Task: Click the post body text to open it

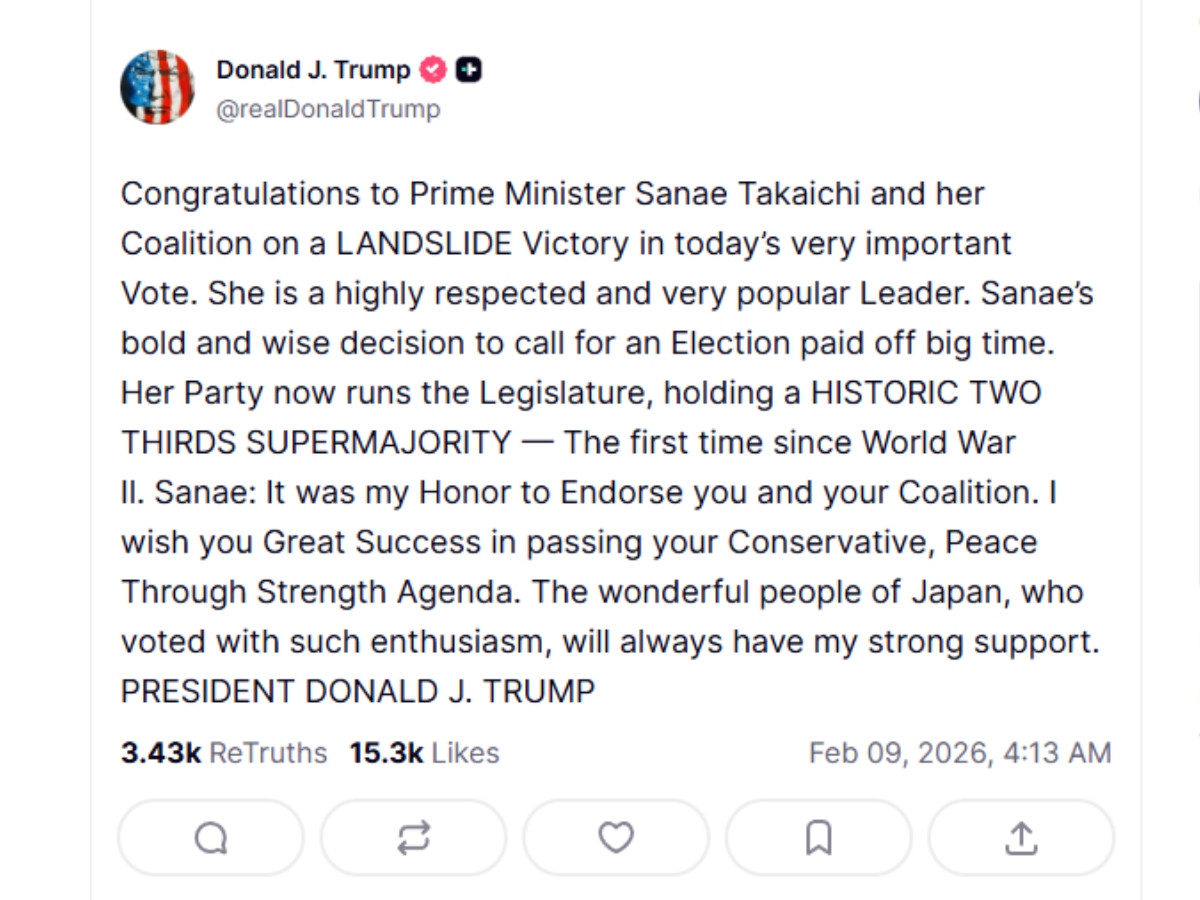Action: click(x=600, y=440)
